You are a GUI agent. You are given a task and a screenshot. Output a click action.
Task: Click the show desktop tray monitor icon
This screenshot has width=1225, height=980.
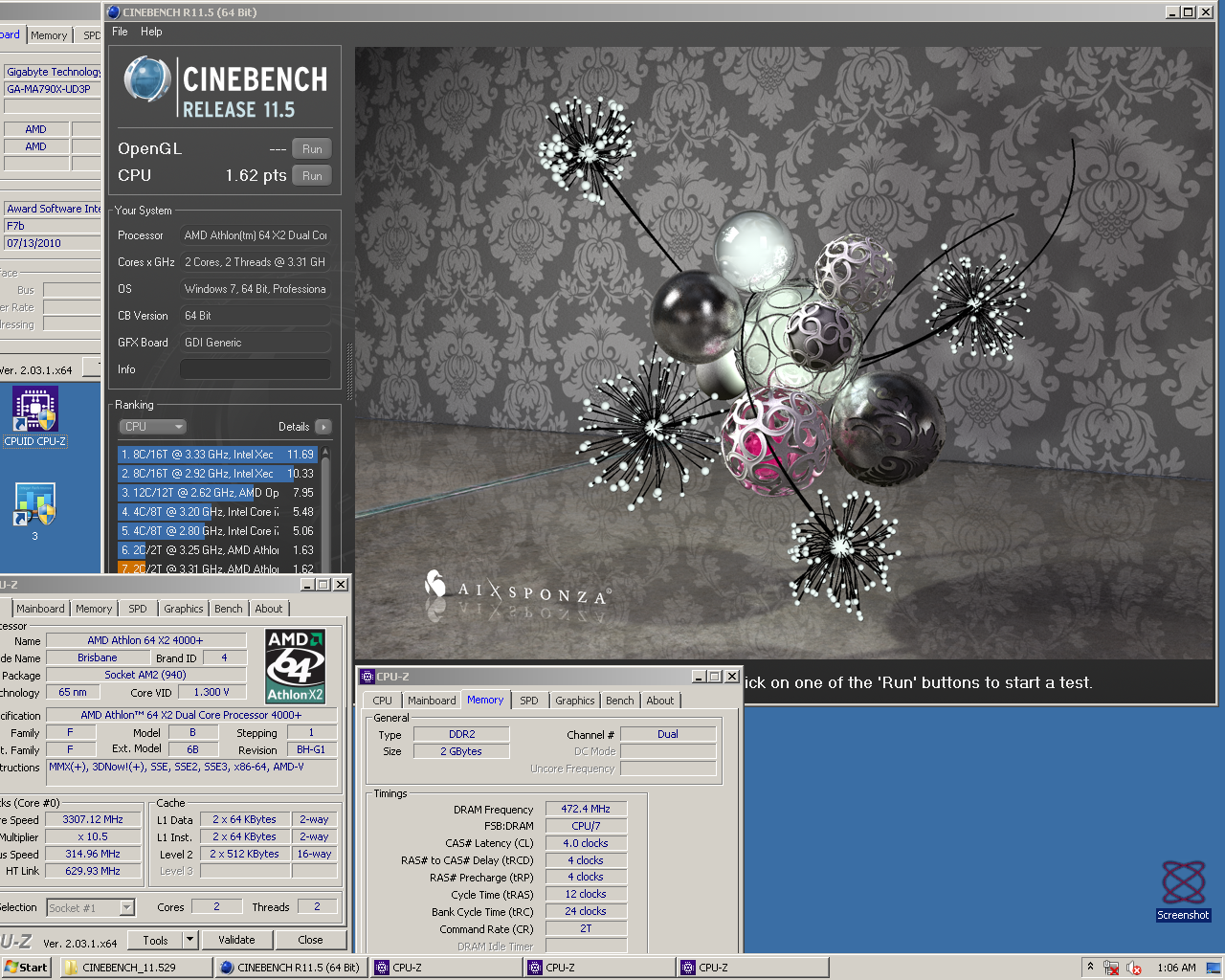1214,968
